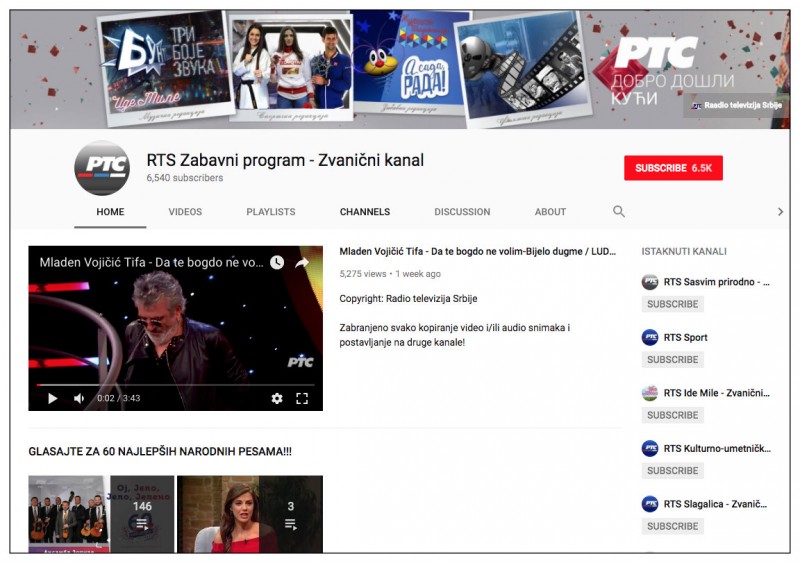Subscribe to RTS Kulturno-umetnički channel

[x=672, y=471]
